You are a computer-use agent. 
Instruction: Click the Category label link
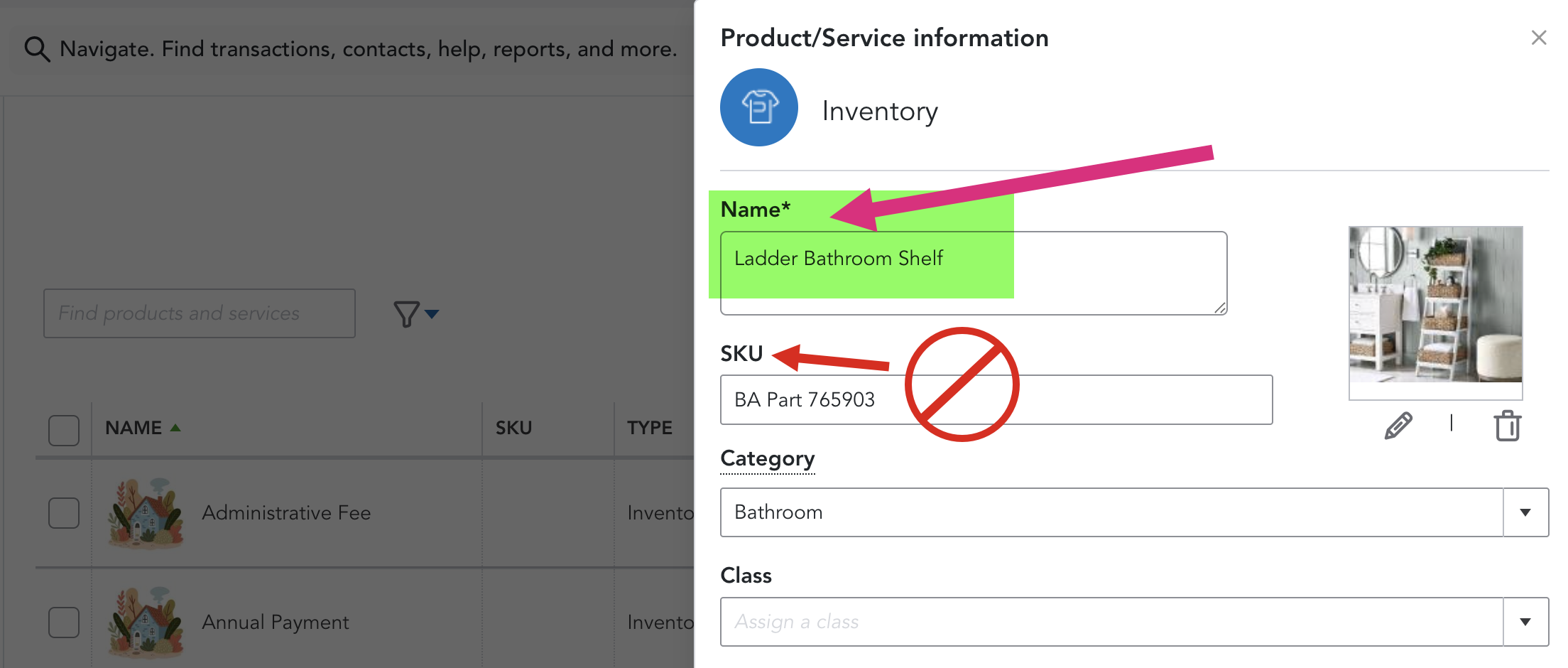(x=768, y=459)
